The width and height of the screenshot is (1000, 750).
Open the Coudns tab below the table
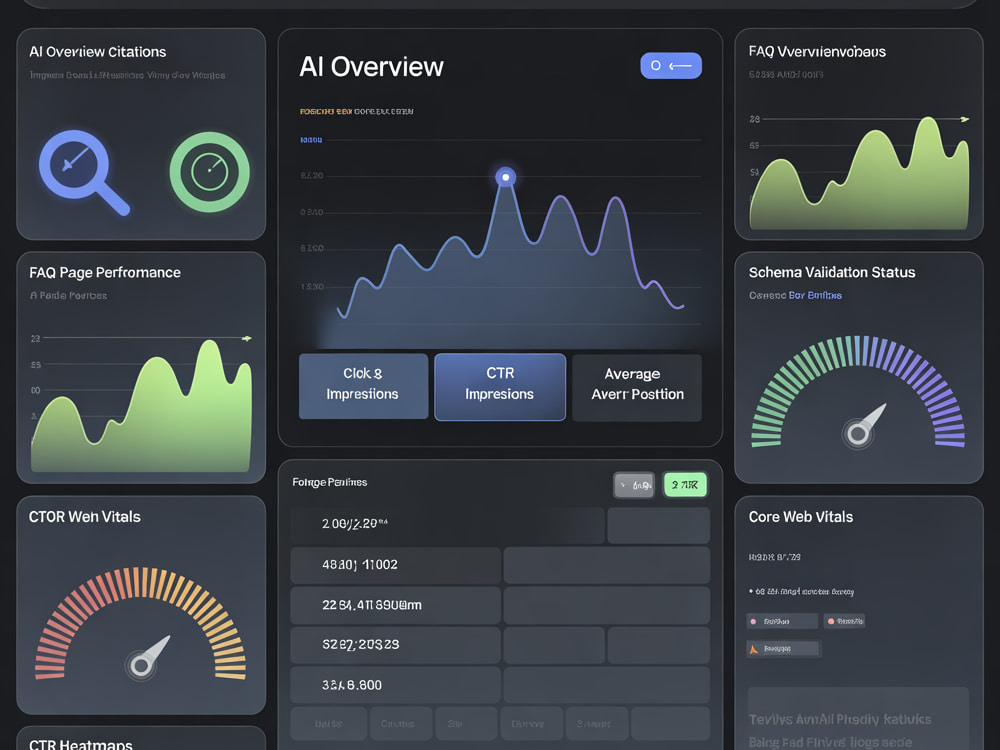click(401, 724)
